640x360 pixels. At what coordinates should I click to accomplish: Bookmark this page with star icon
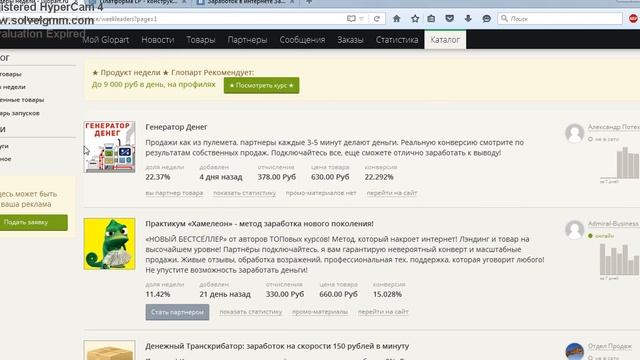(x=415, y=19)
